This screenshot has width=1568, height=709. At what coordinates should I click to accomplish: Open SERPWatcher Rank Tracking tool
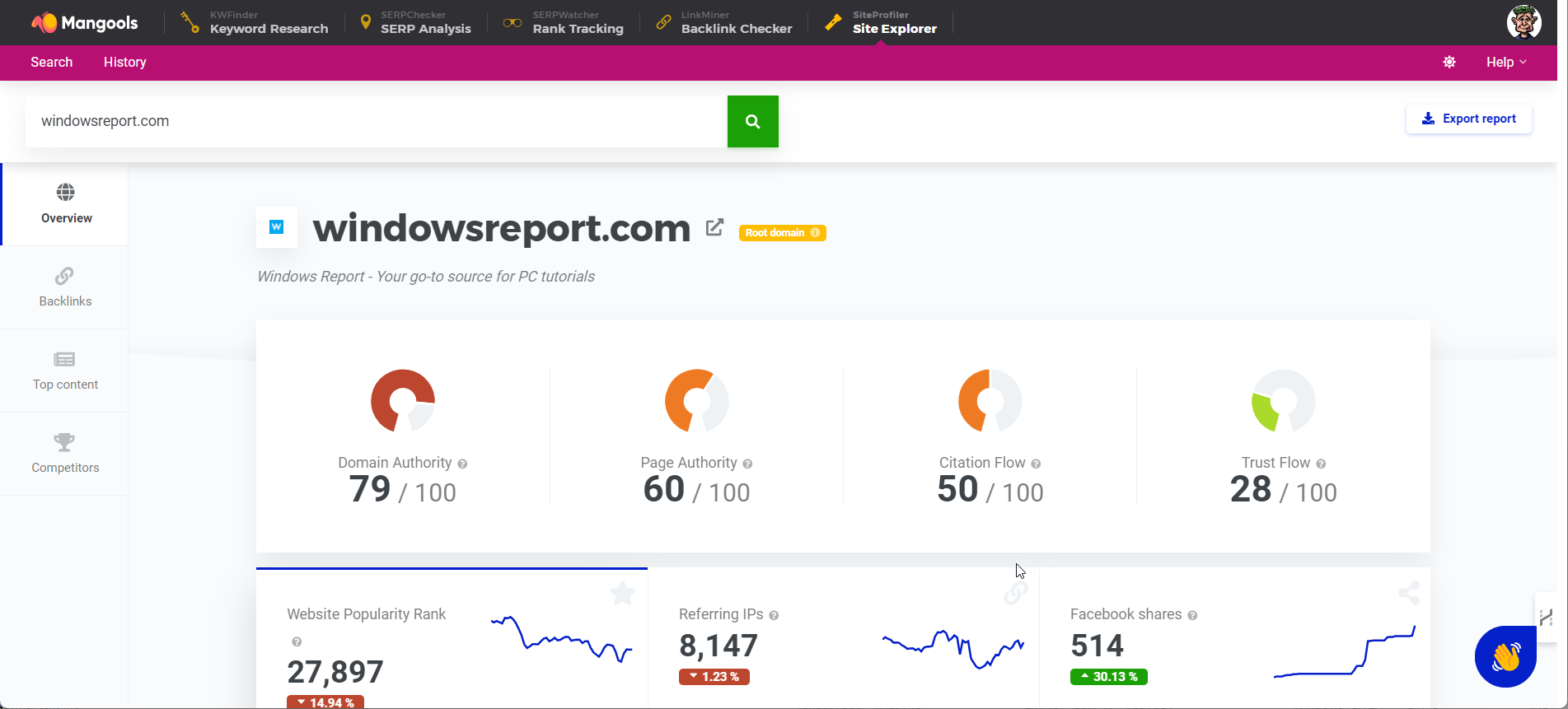point(564,23)
